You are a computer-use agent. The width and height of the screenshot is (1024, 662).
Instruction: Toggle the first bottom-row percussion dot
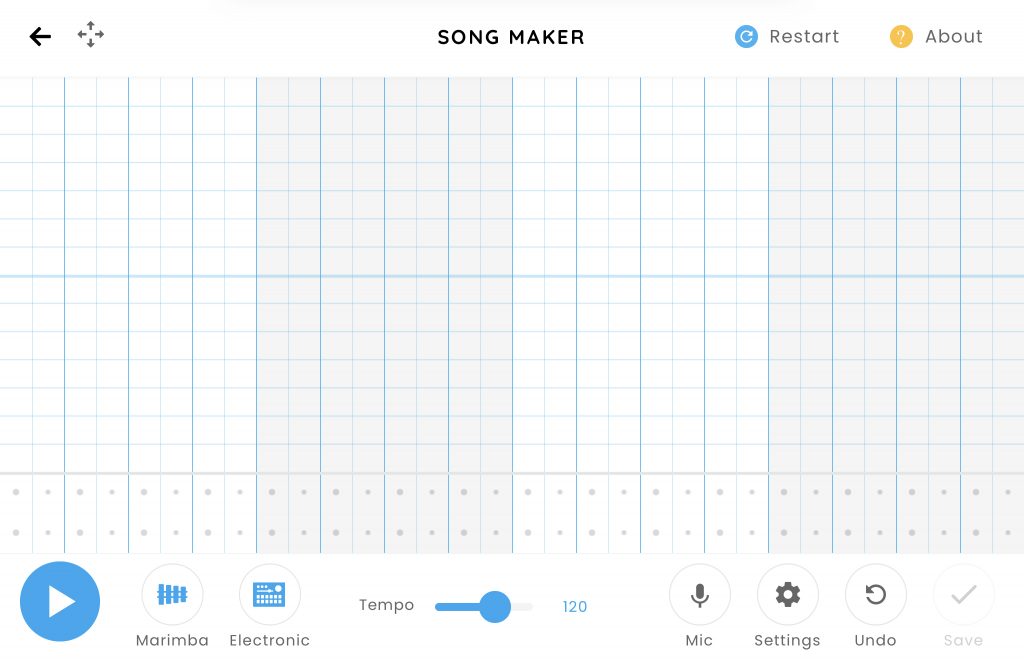click(x=16, y=532)
